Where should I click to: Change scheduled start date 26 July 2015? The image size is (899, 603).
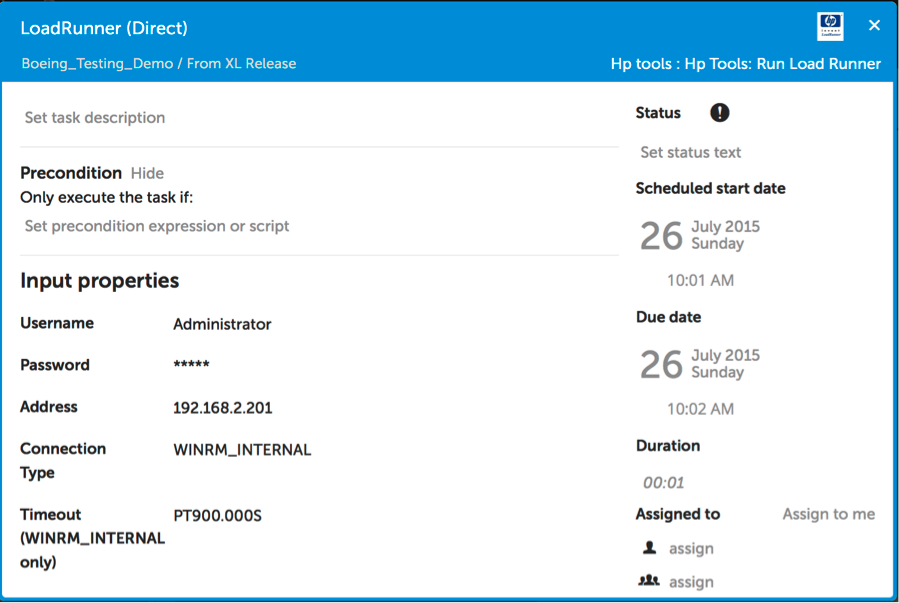[699, 236]
